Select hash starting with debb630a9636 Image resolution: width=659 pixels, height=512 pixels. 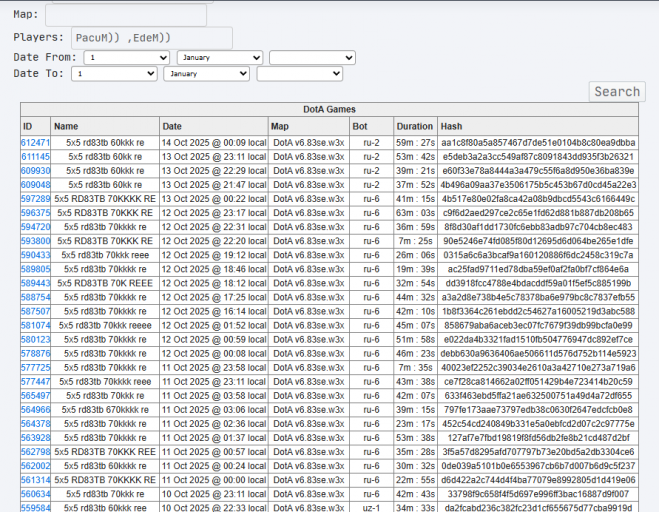click(538, 354)
